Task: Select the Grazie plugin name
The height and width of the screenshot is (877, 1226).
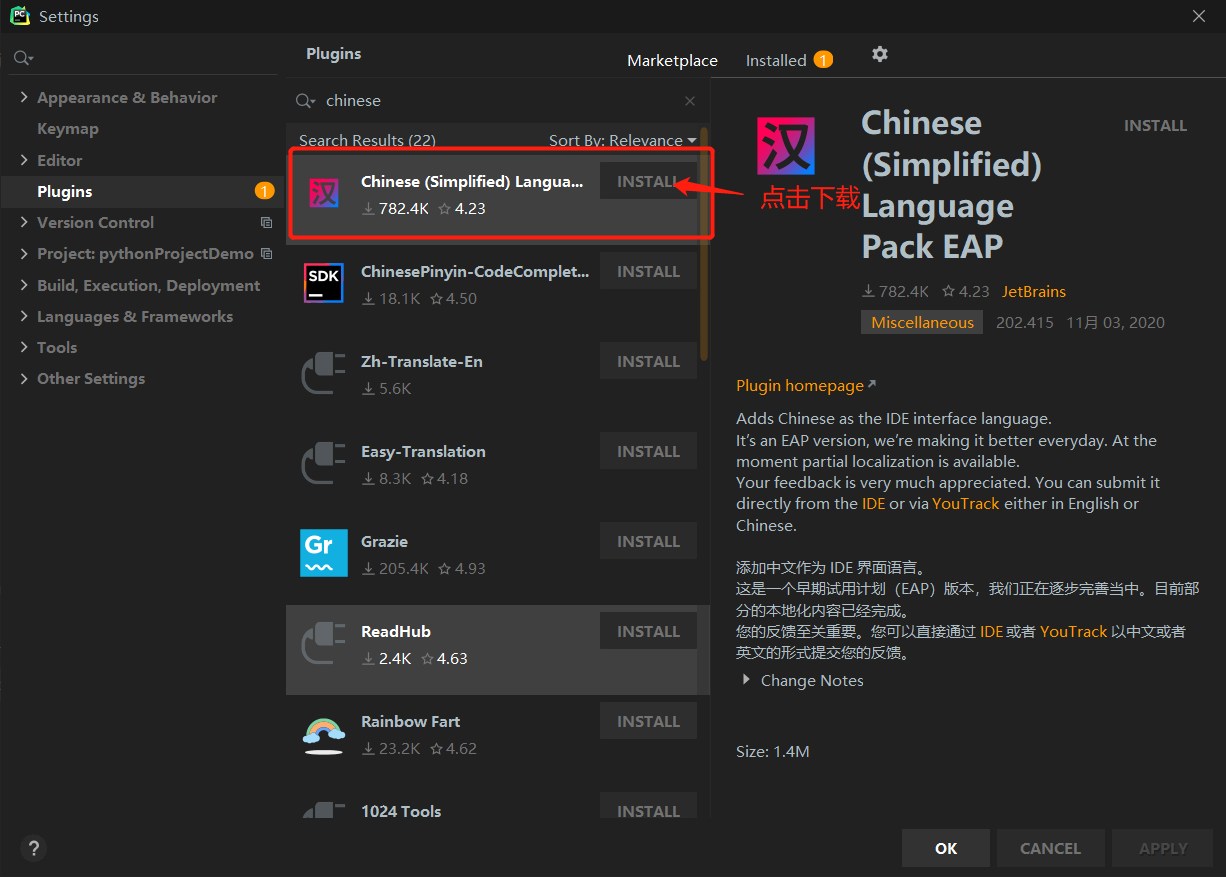Action: point(384,542)
